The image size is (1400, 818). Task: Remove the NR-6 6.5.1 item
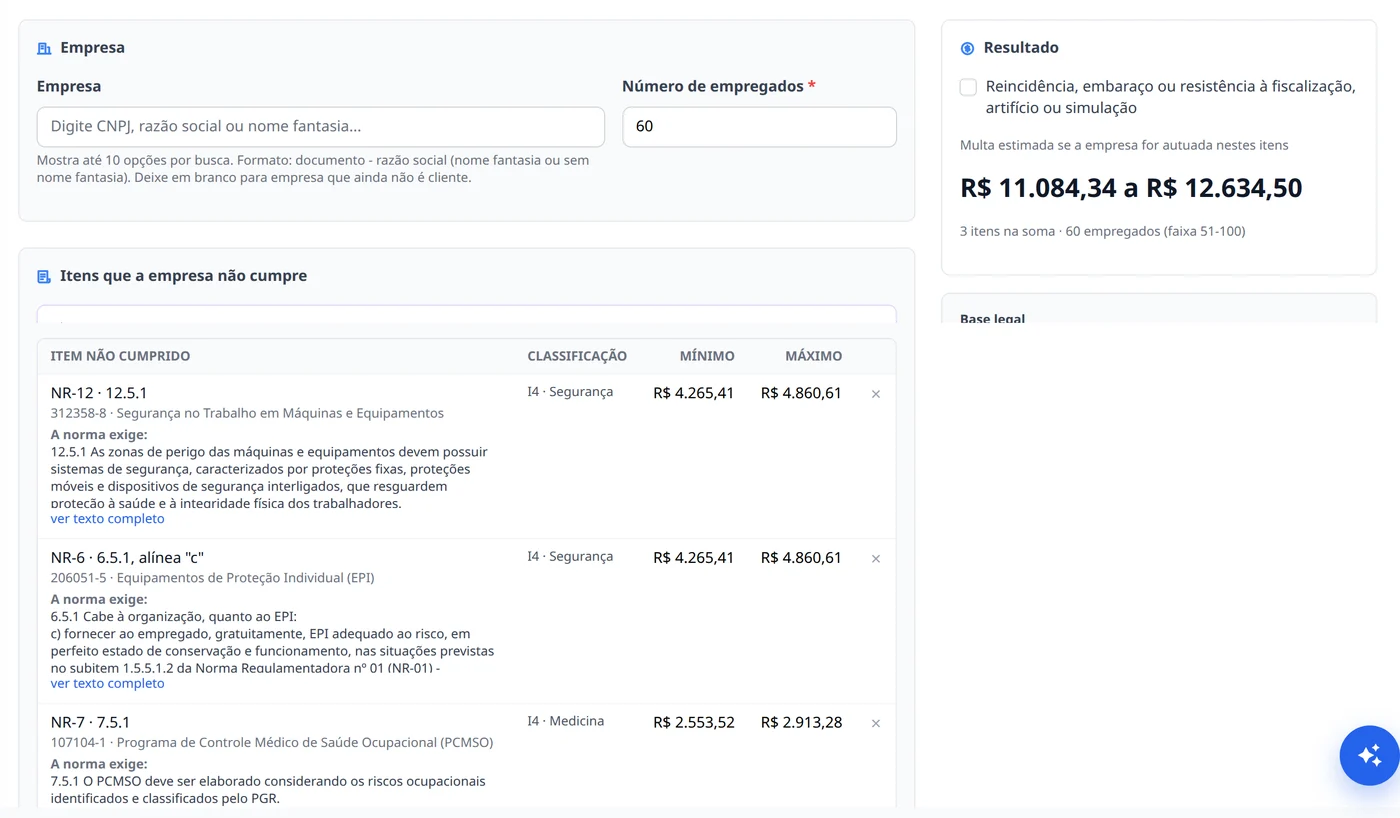coord(876,558)
